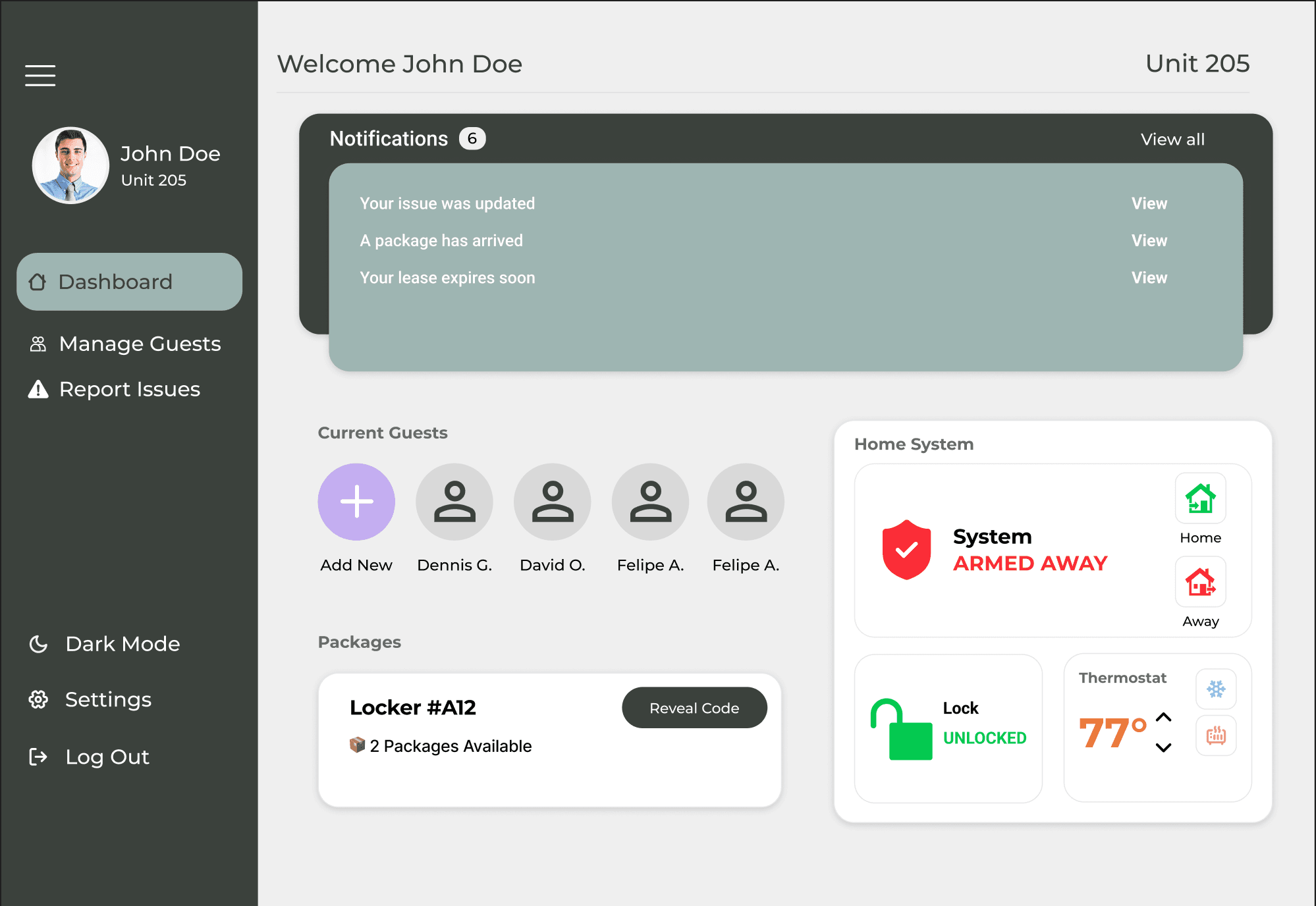The image size is (1316, 906).
Task: Set system to Home mode
Action: click(x=1200, y=498)
